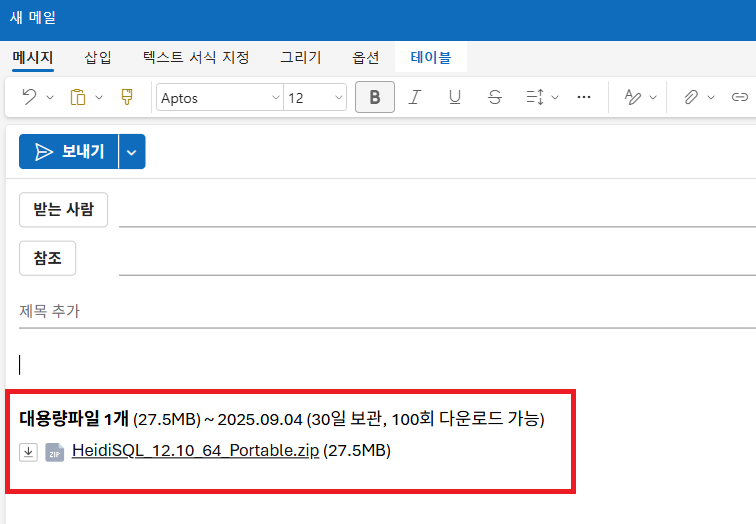This screenshot has height=524, width=756.
Task: Toggle Italic formatting
Action: (415, 97)
